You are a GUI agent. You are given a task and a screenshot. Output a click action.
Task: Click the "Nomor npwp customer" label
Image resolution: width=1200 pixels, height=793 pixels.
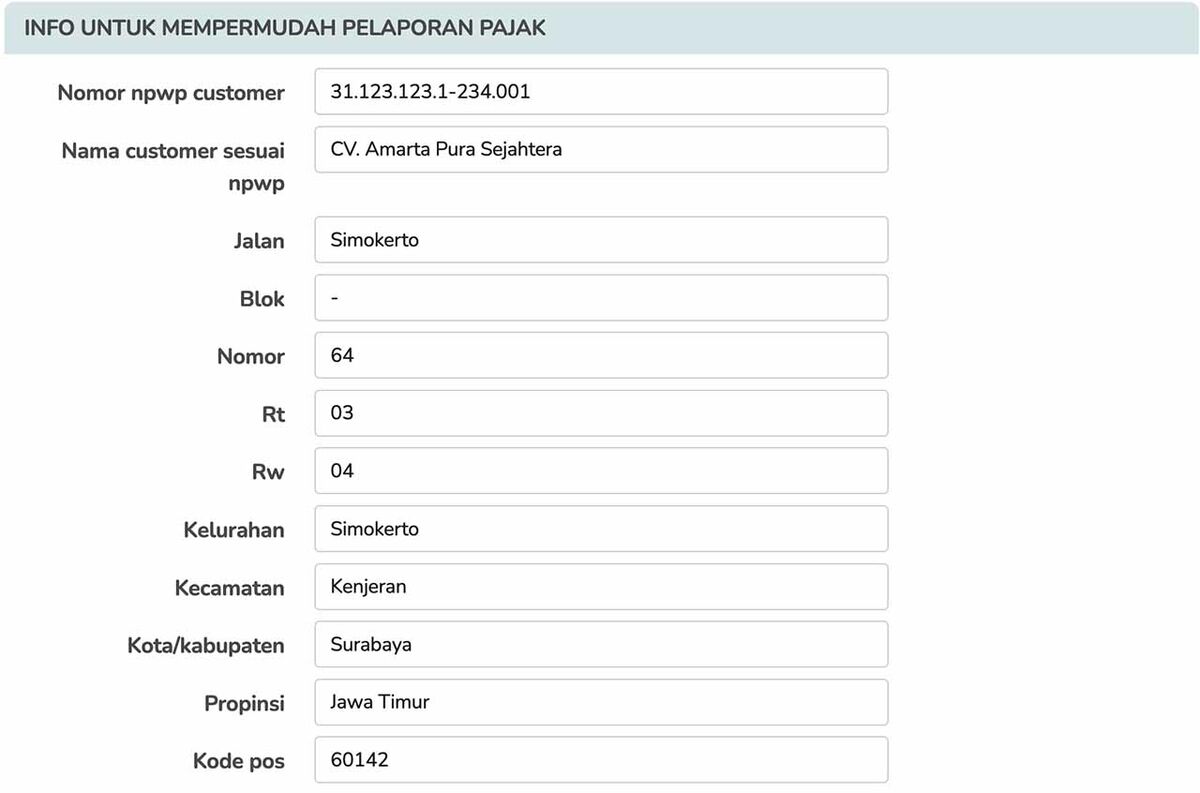tap(171, 93)
